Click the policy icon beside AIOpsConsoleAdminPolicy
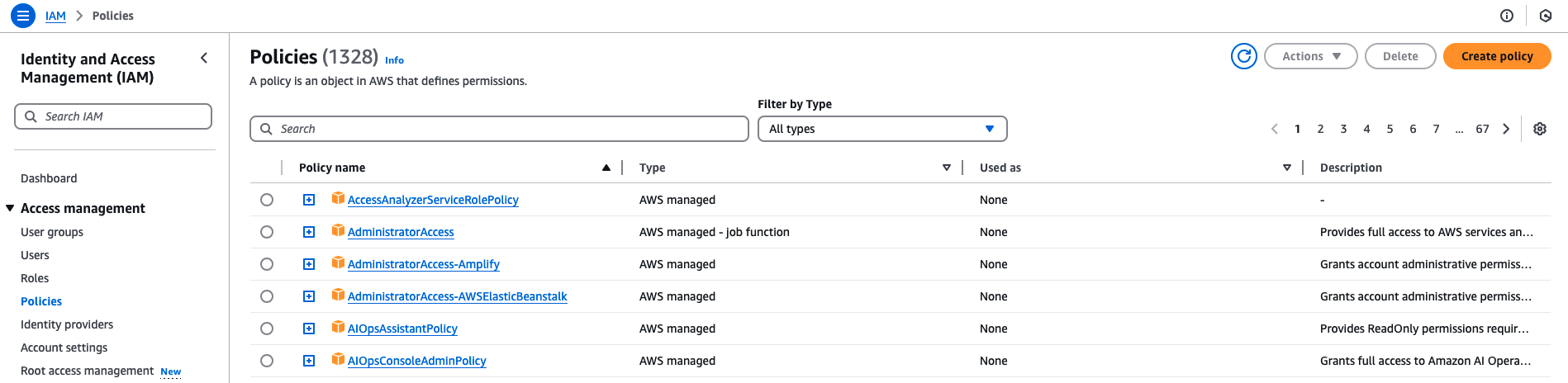The image size is (1568, 383). [x=338, y=359]
